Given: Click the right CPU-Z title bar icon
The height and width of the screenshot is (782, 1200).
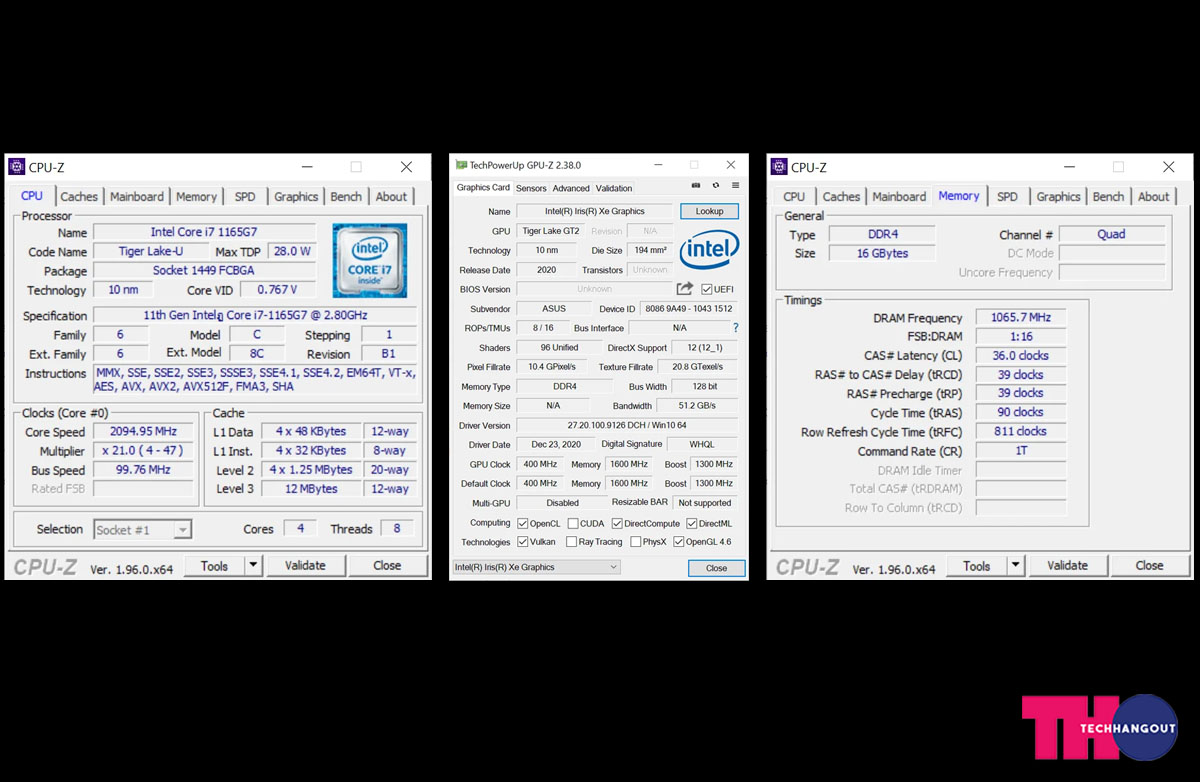Looking at the screenshot, I should pos(779,167).
